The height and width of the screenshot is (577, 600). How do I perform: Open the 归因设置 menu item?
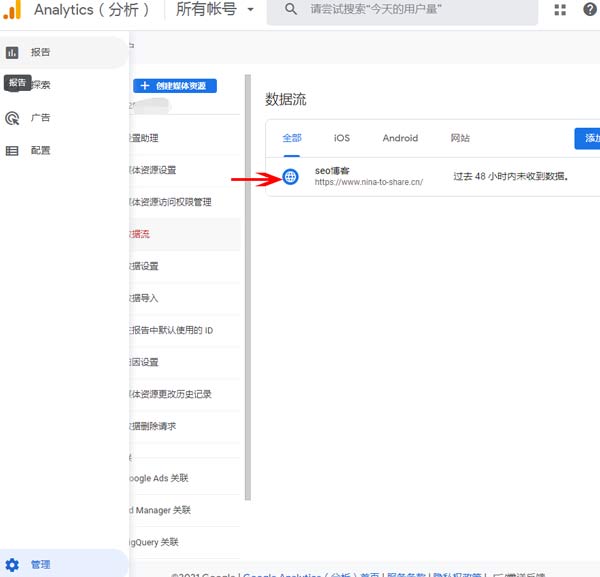(184, 362)
